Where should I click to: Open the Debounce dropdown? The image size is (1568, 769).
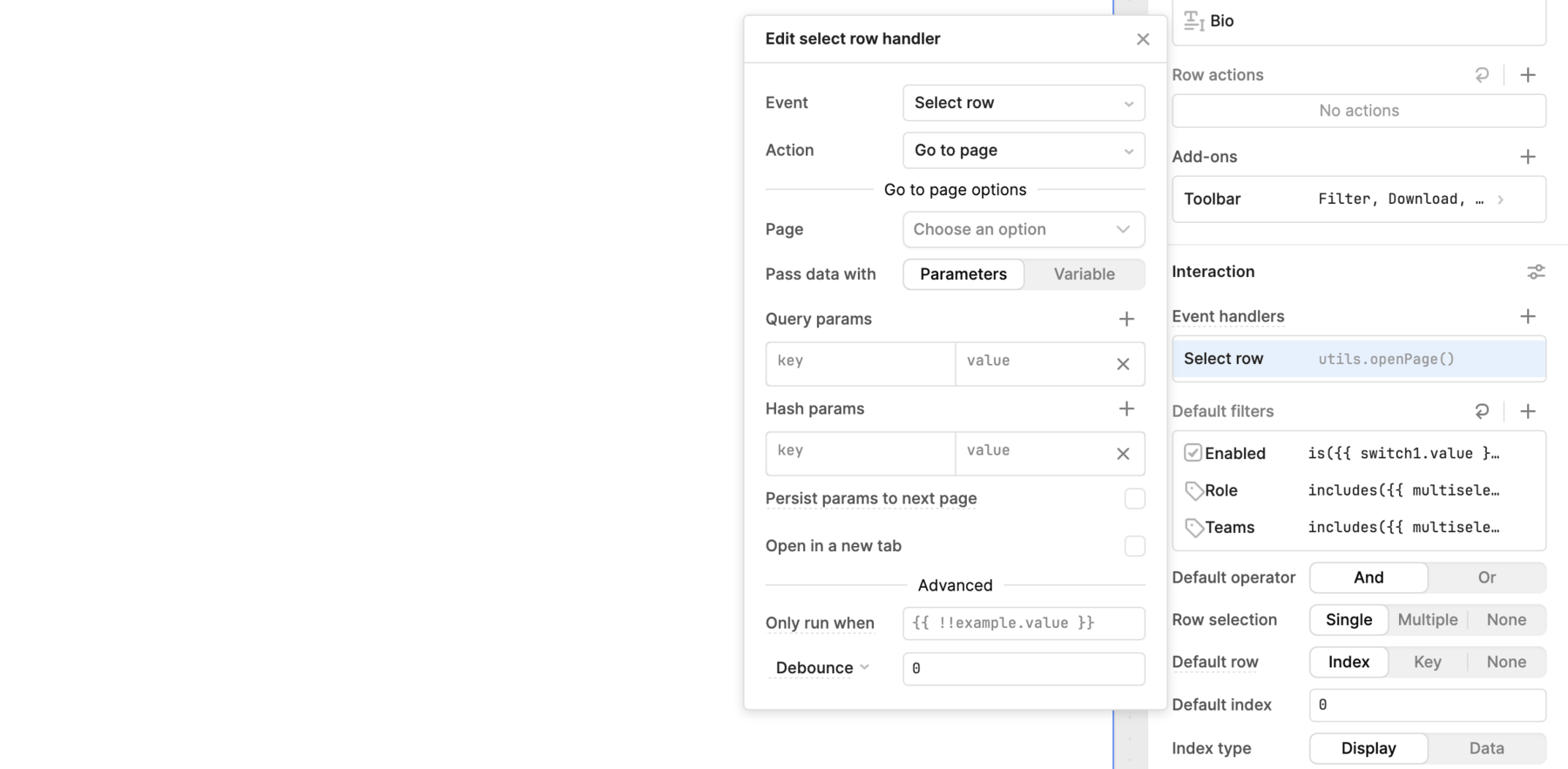click(x=821, y=668)
